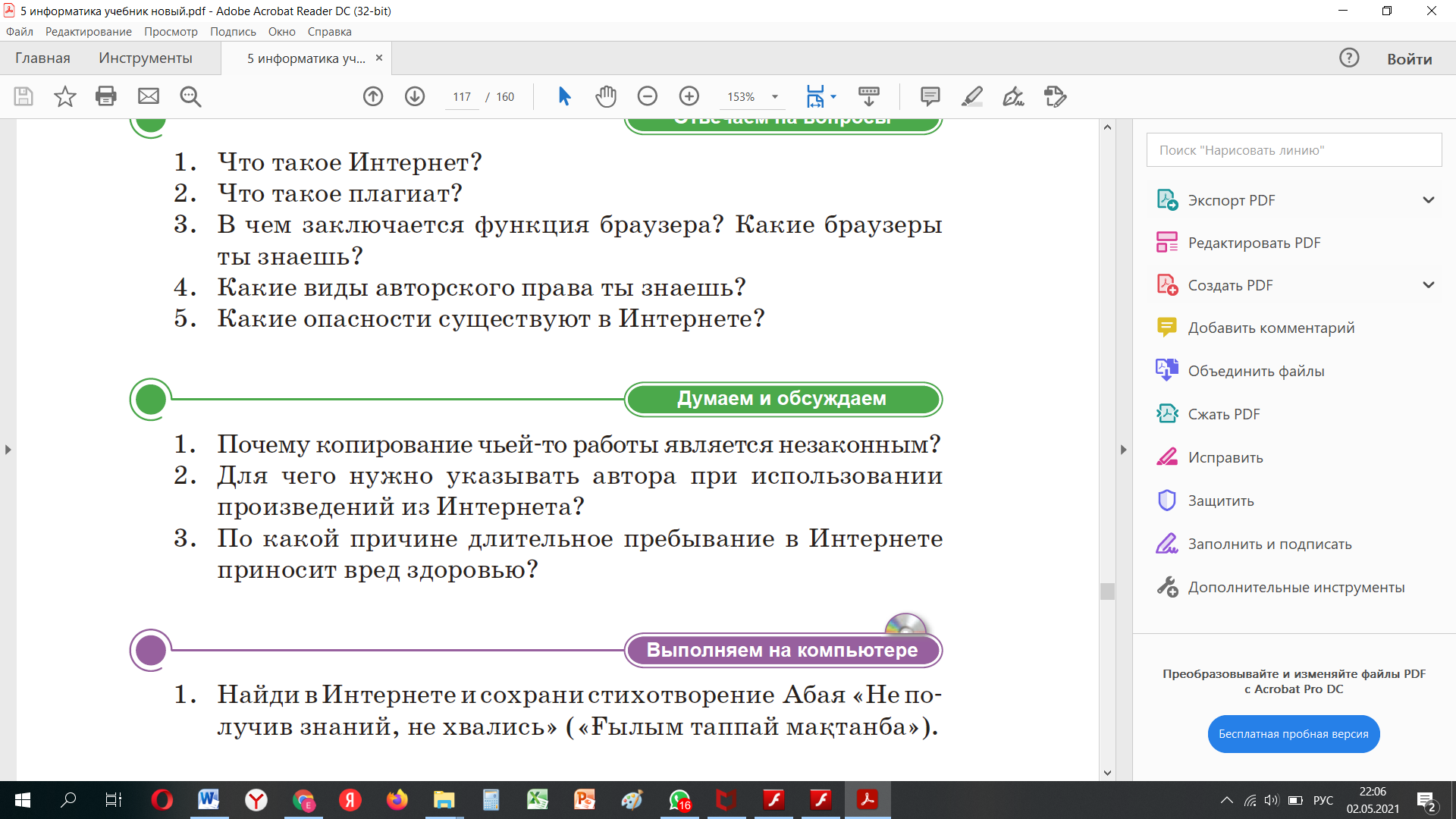Send the file by email icon
The height and width of the screenshot is (819, 1456).
coord(149,96)
